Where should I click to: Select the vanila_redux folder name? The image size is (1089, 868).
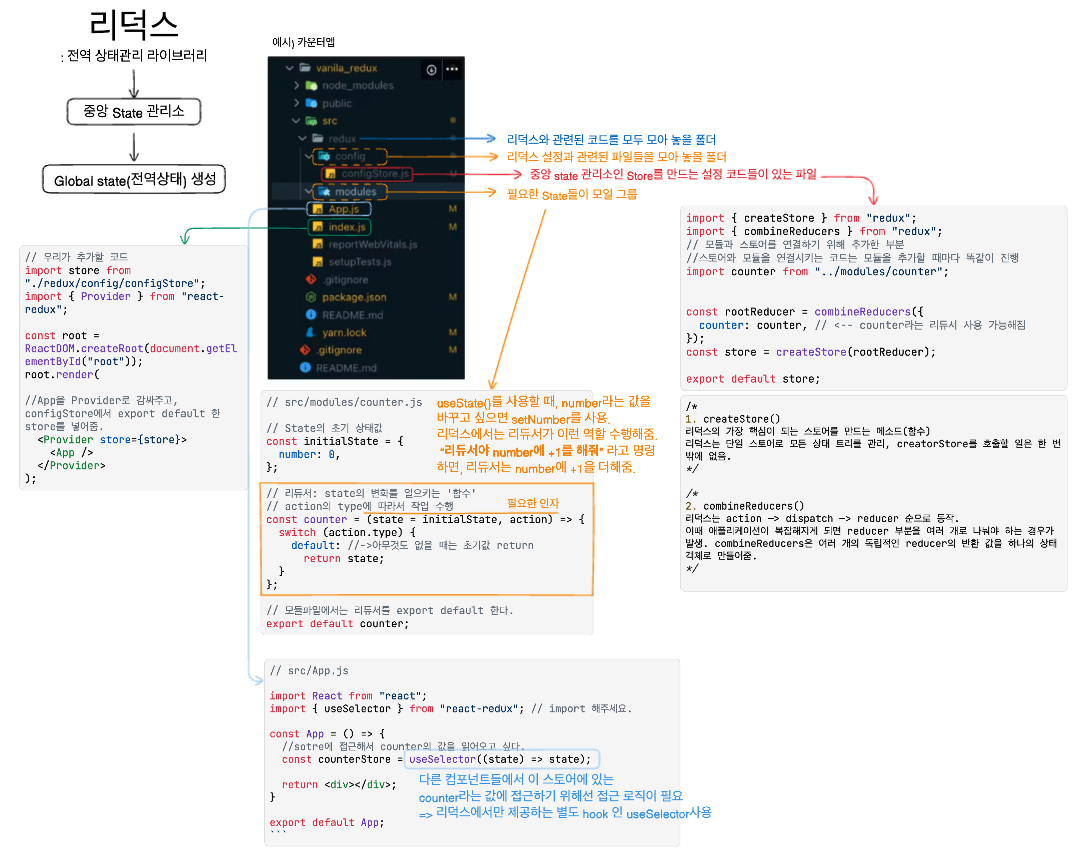coord(347,68)
